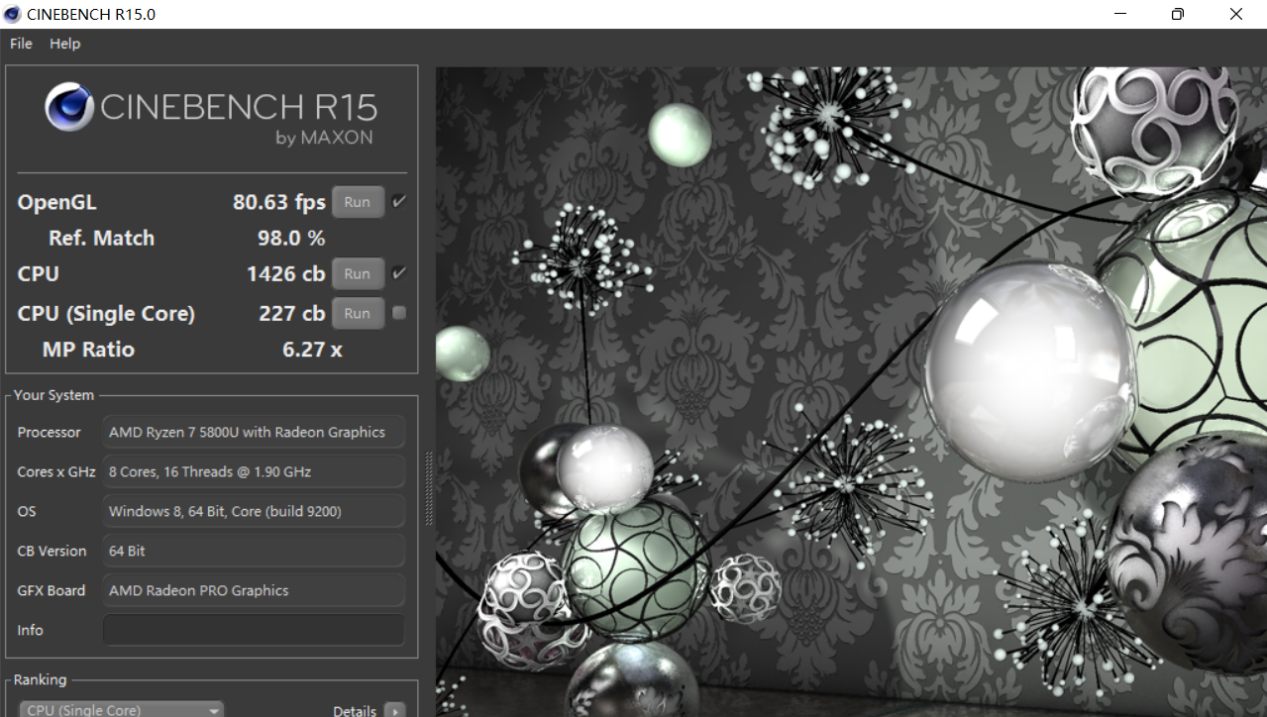The image size is (1267, 717).
Task: Run the CPU (Single Core) test
Action: coord(357,313)
